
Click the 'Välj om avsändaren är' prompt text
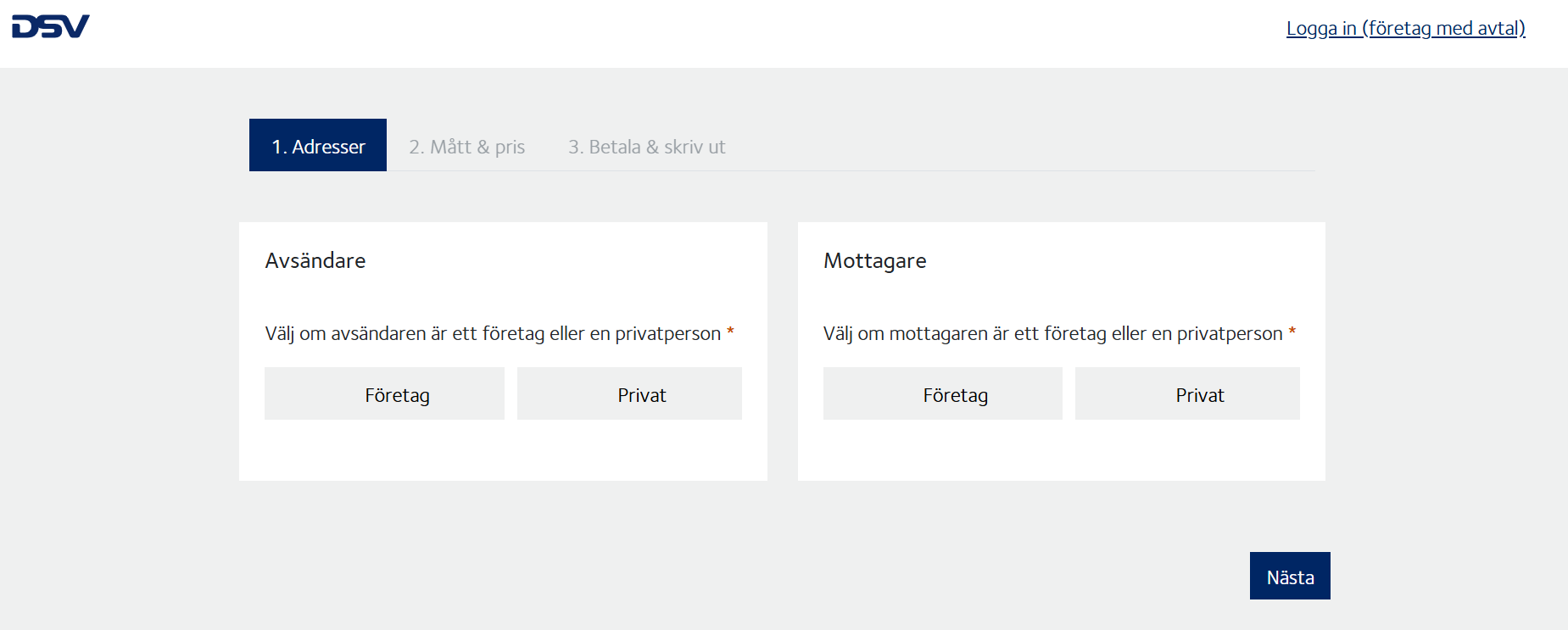(492, 333)
